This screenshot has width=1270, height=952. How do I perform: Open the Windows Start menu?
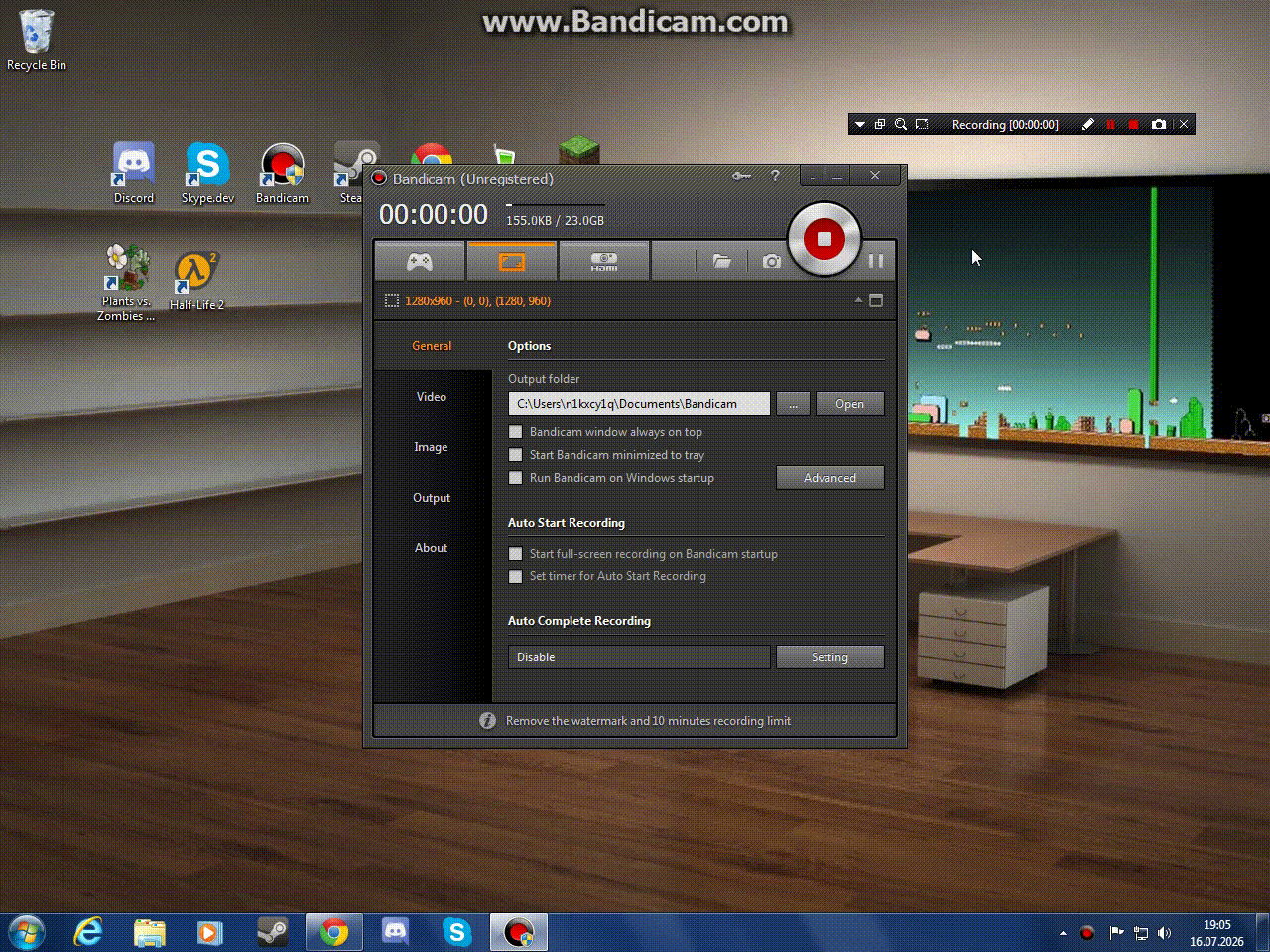click(x=26, y=932)
